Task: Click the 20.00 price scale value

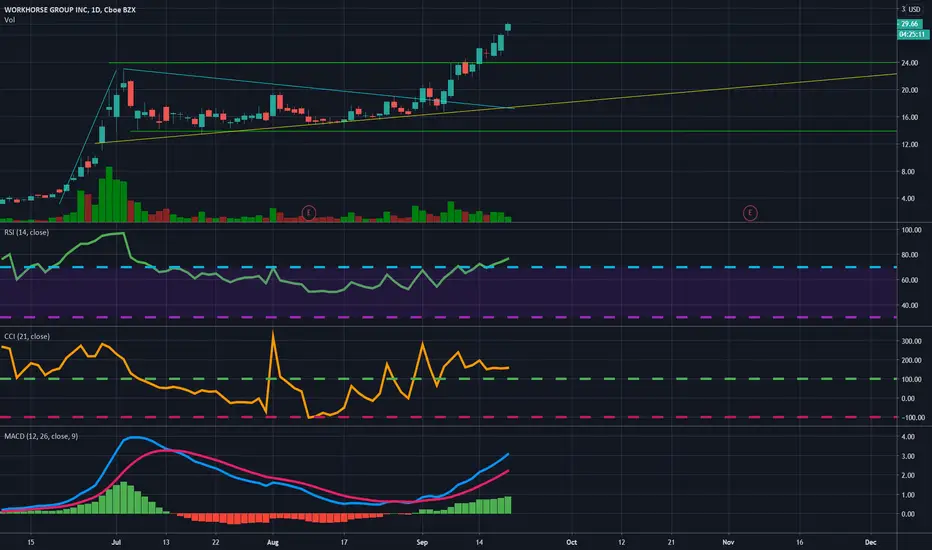Action: 909,90
